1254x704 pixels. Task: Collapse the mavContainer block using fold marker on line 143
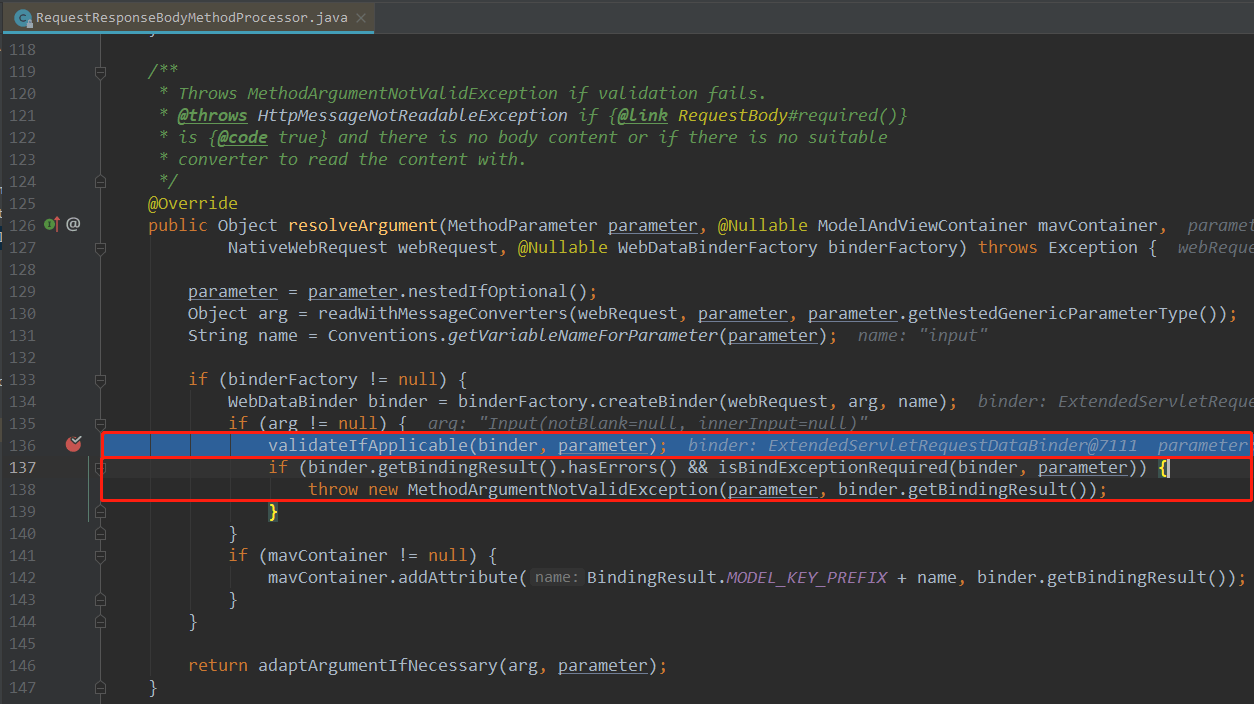coord(99,599)
